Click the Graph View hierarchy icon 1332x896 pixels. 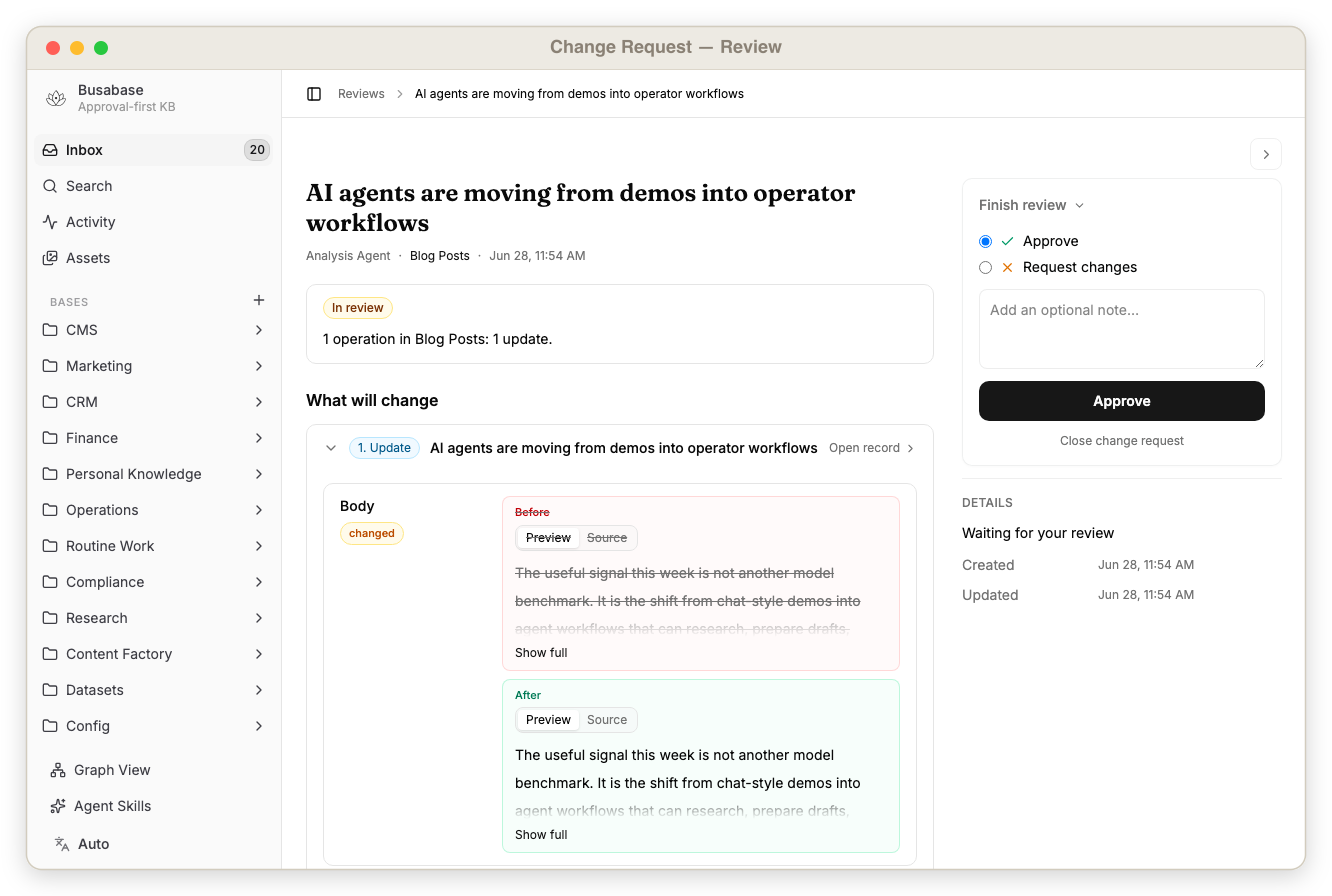[x=58, y=770]
